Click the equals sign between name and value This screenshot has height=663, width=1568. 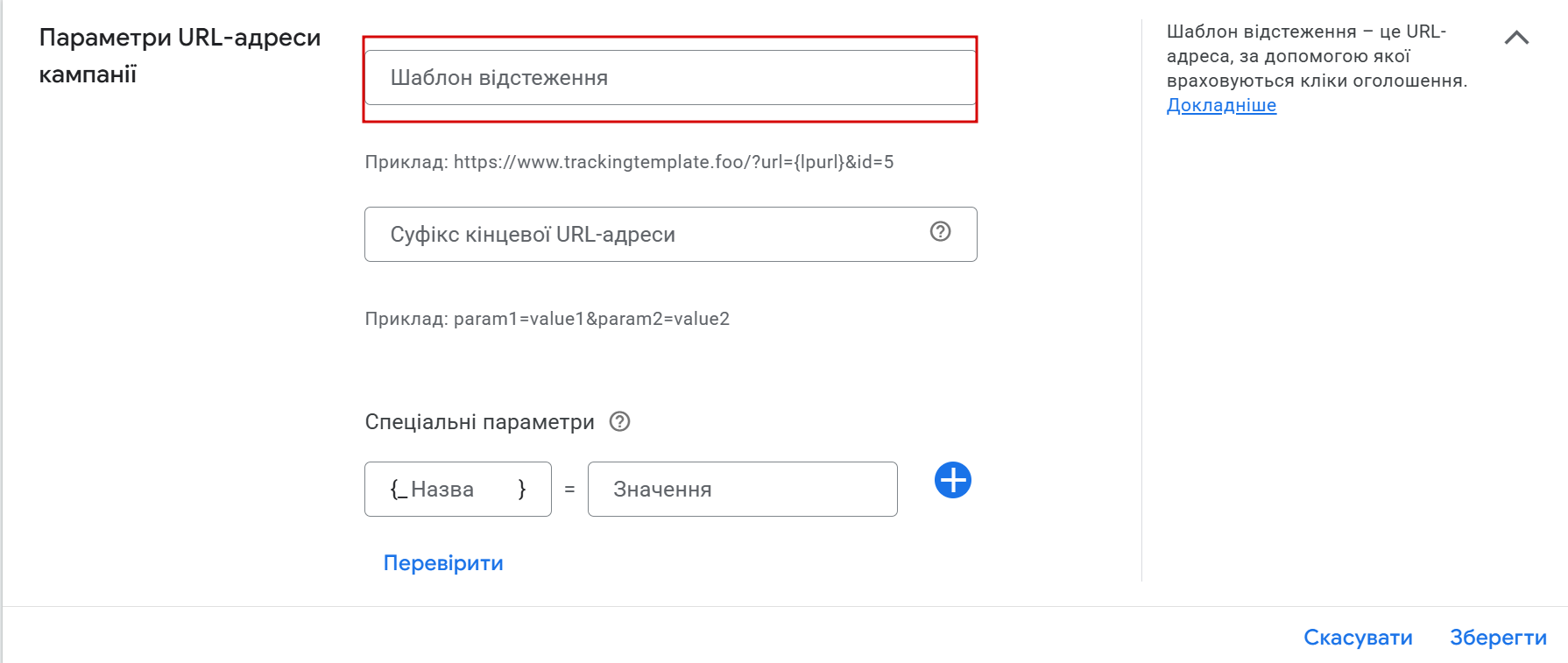tap(569, 490)
